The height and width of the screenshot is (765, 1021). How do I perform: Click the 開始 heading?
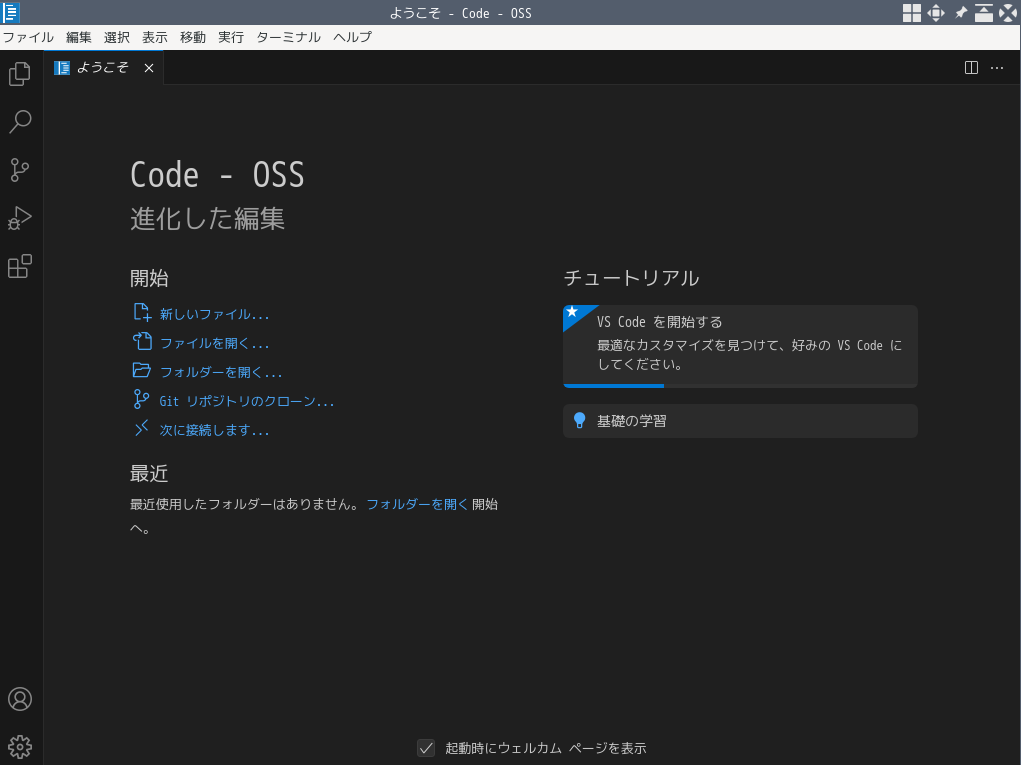pos(149,278)
